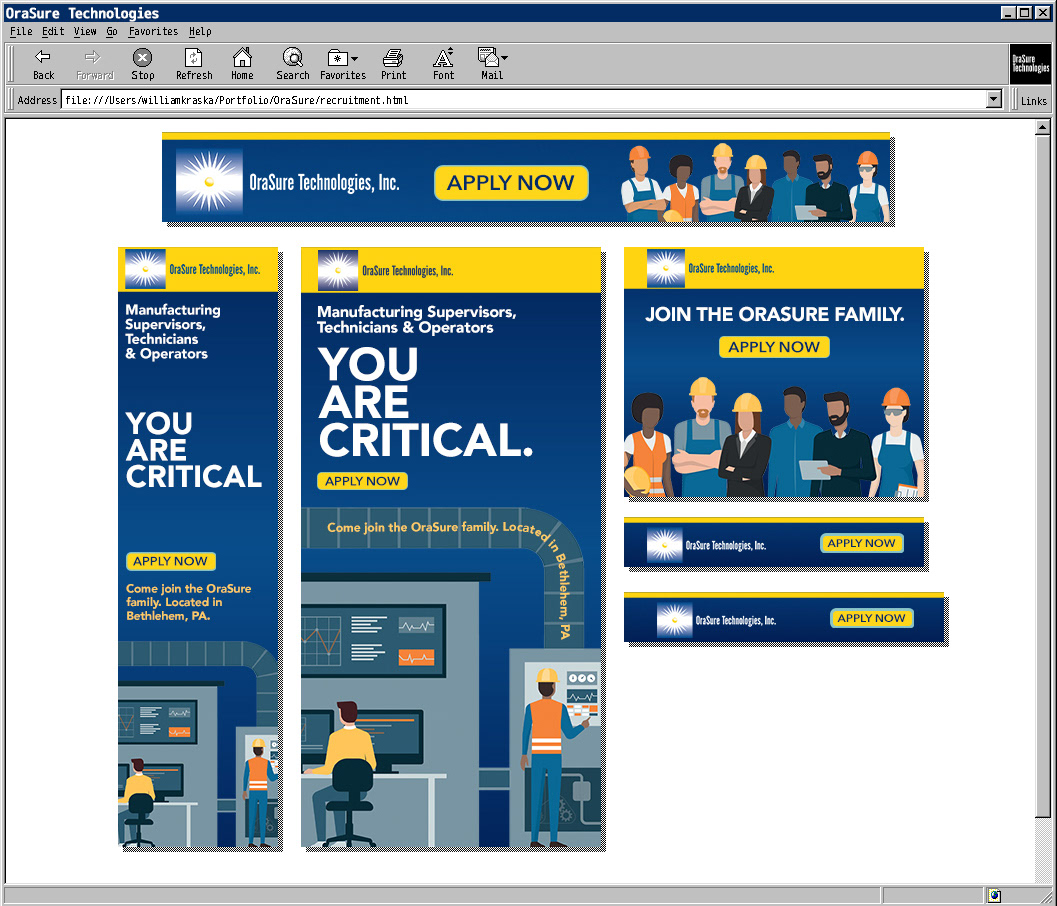Click APPLY NOW in top leaderboard banner

[x=510, y=183]
